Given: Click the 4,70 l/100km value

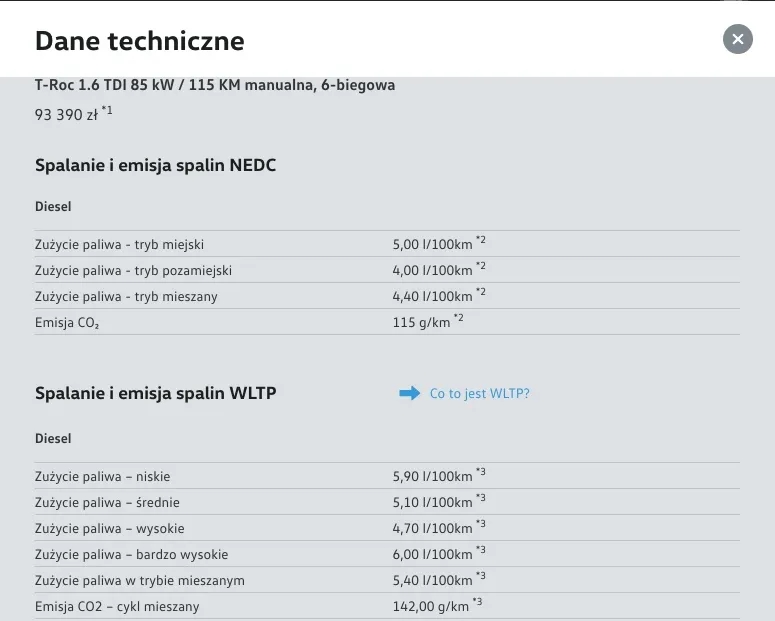Looking at the screenshot, I should coord(432,529).
